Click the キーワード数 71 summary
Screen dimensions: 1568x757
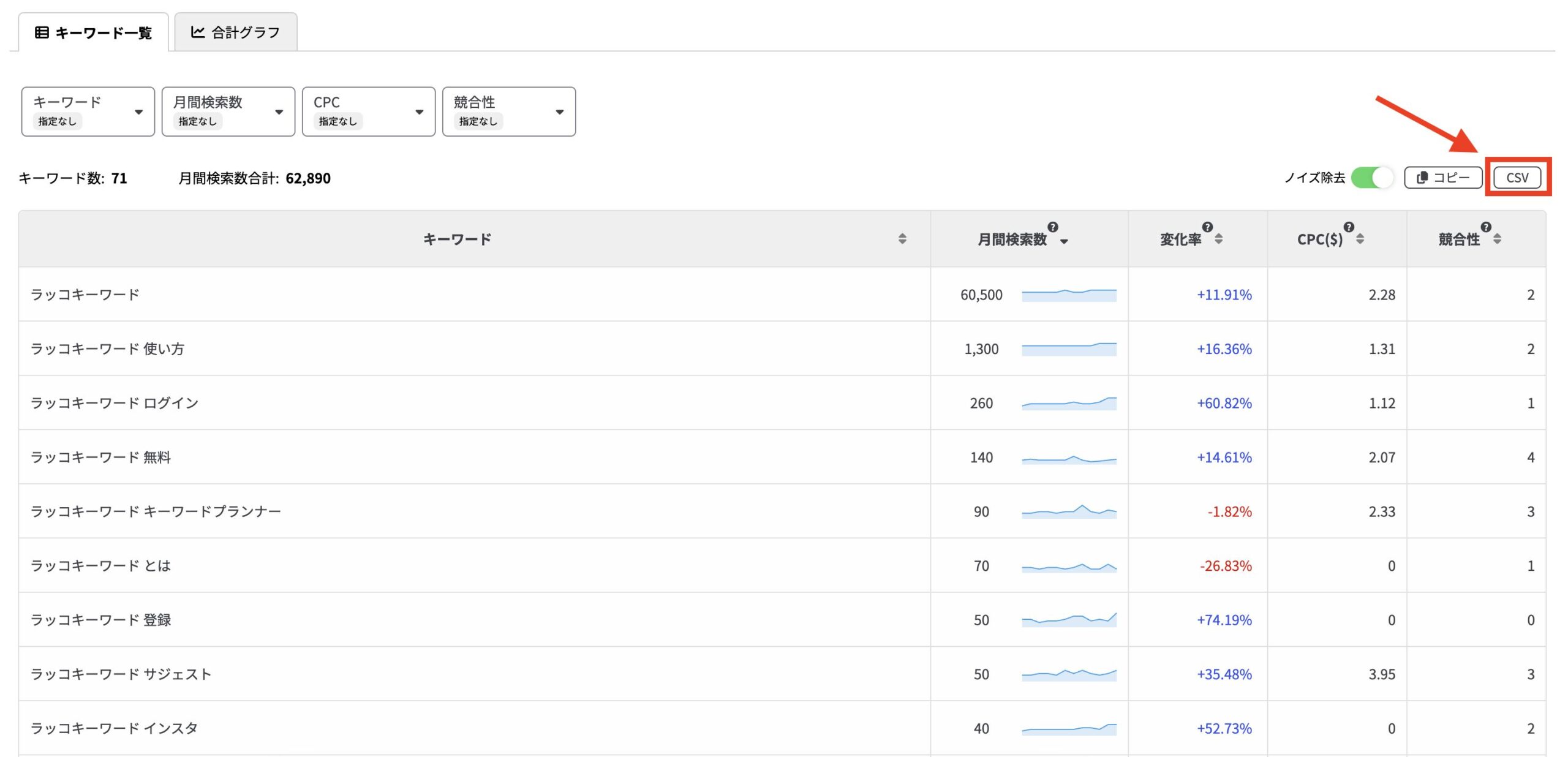[73, 178]
